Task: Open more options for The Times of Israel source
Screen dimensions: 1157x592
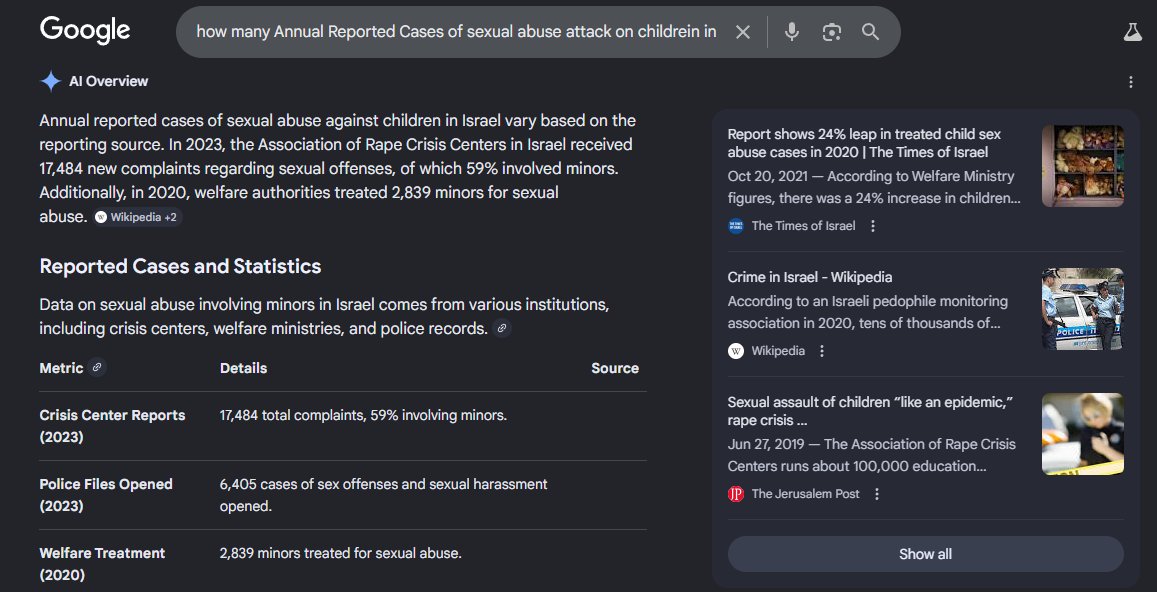Action: coord(873,226)
